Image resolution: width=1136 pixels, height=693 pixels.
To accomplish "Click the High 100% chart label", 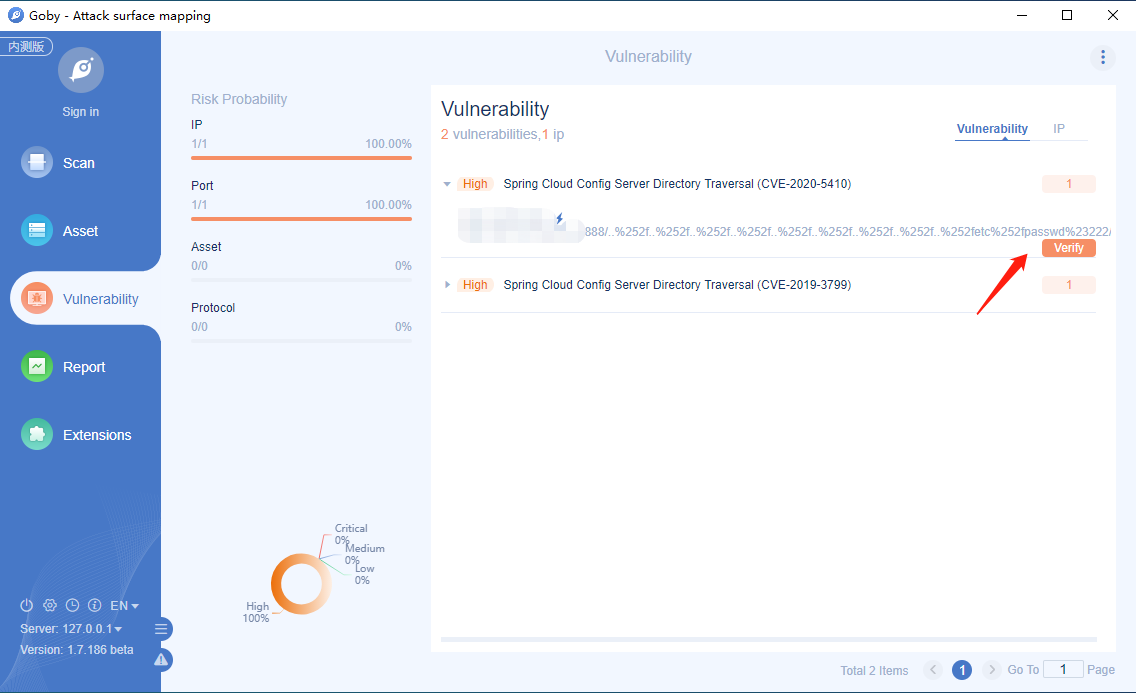I will [x=256, y=612].
